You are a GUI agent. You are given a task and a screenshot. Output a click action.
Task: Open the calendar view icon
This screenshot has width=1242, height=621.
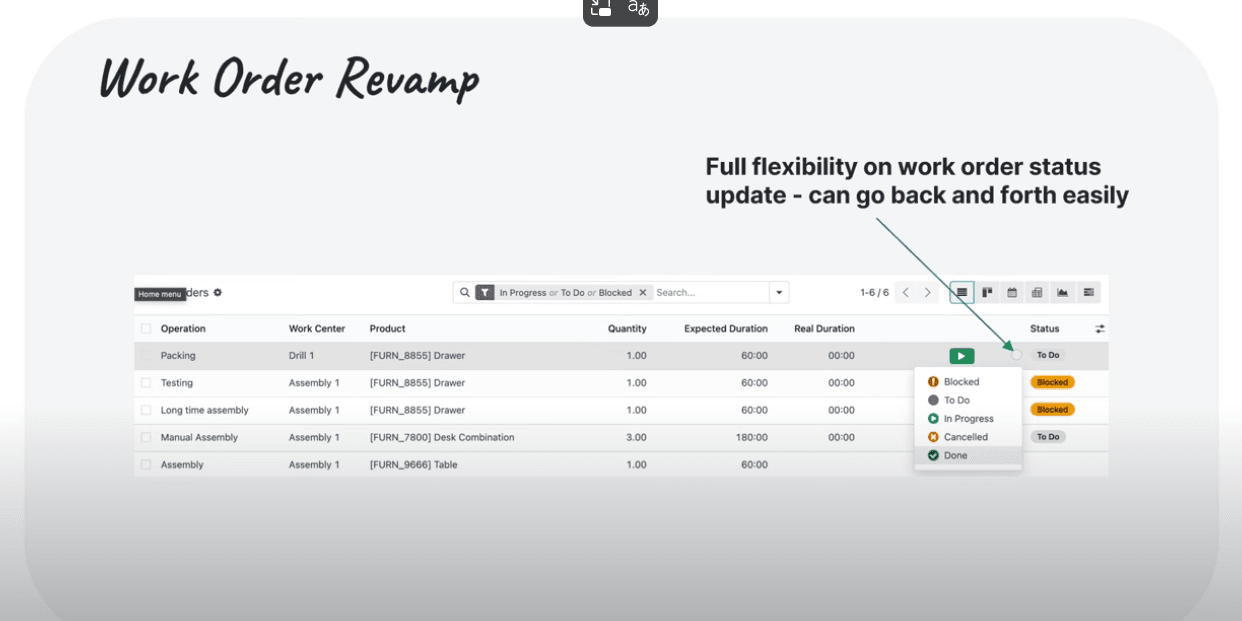point(1012,292)
